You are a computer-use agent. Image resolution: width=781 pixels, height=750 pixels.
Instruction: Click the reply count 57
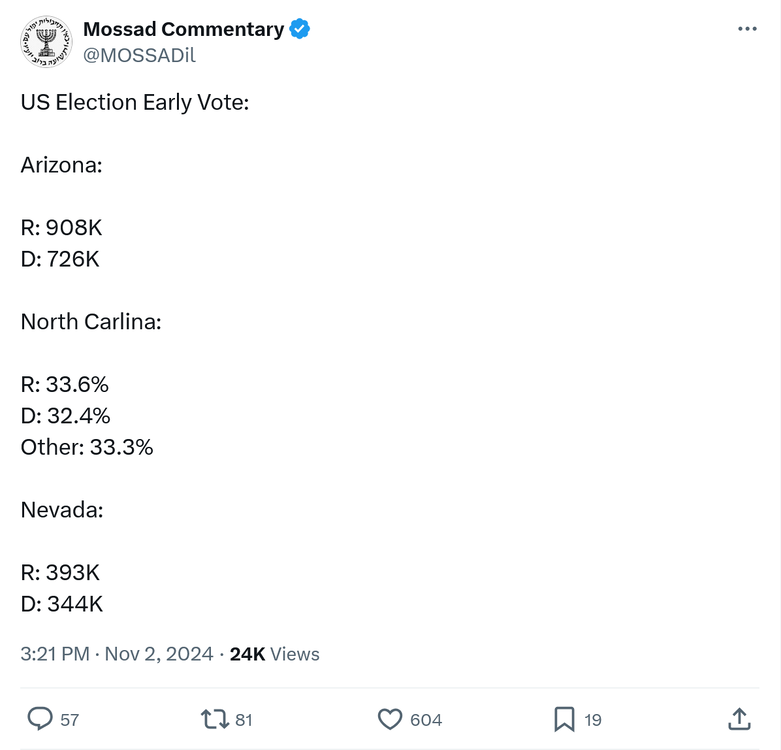coord(70,720)
